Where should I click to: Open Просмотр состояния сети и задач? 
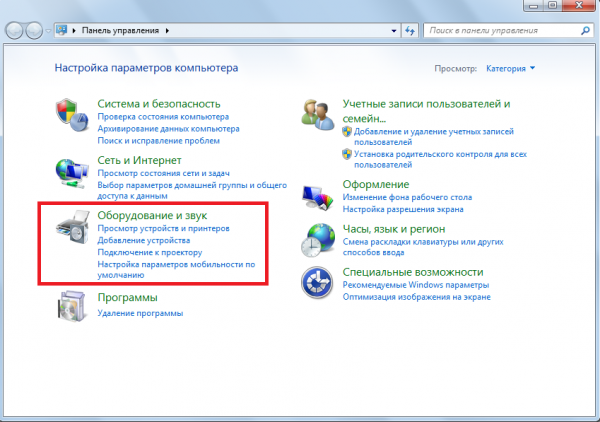(x=163, y=173)
